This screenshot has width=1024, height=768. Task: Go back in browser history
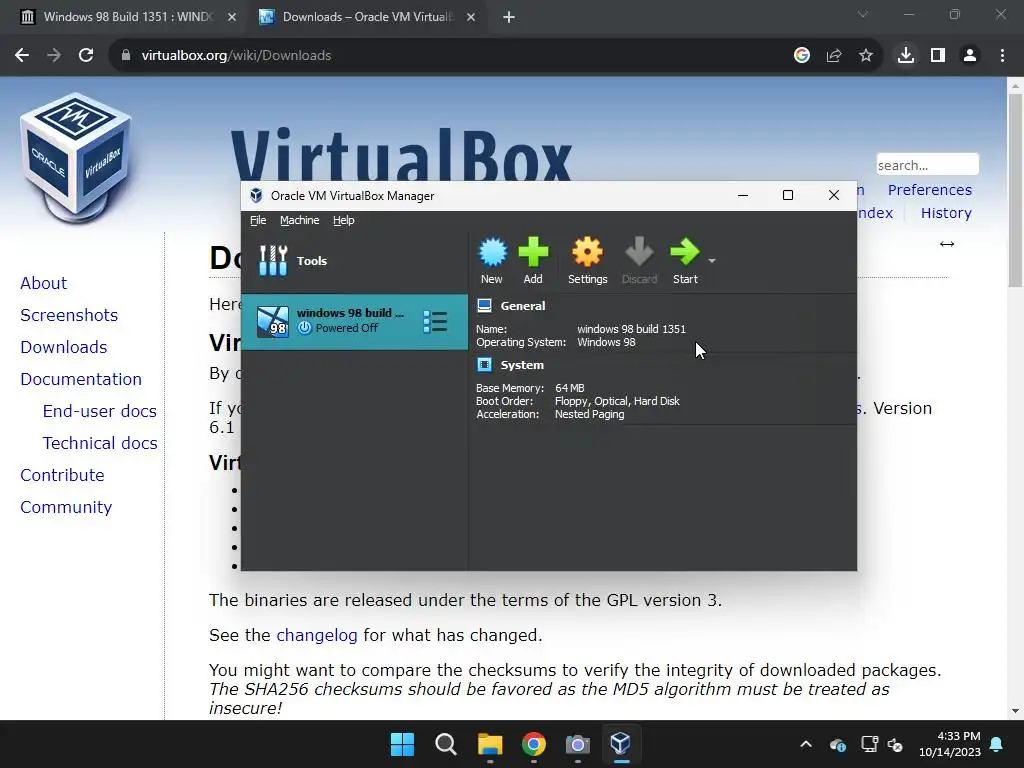pos(22,56)
